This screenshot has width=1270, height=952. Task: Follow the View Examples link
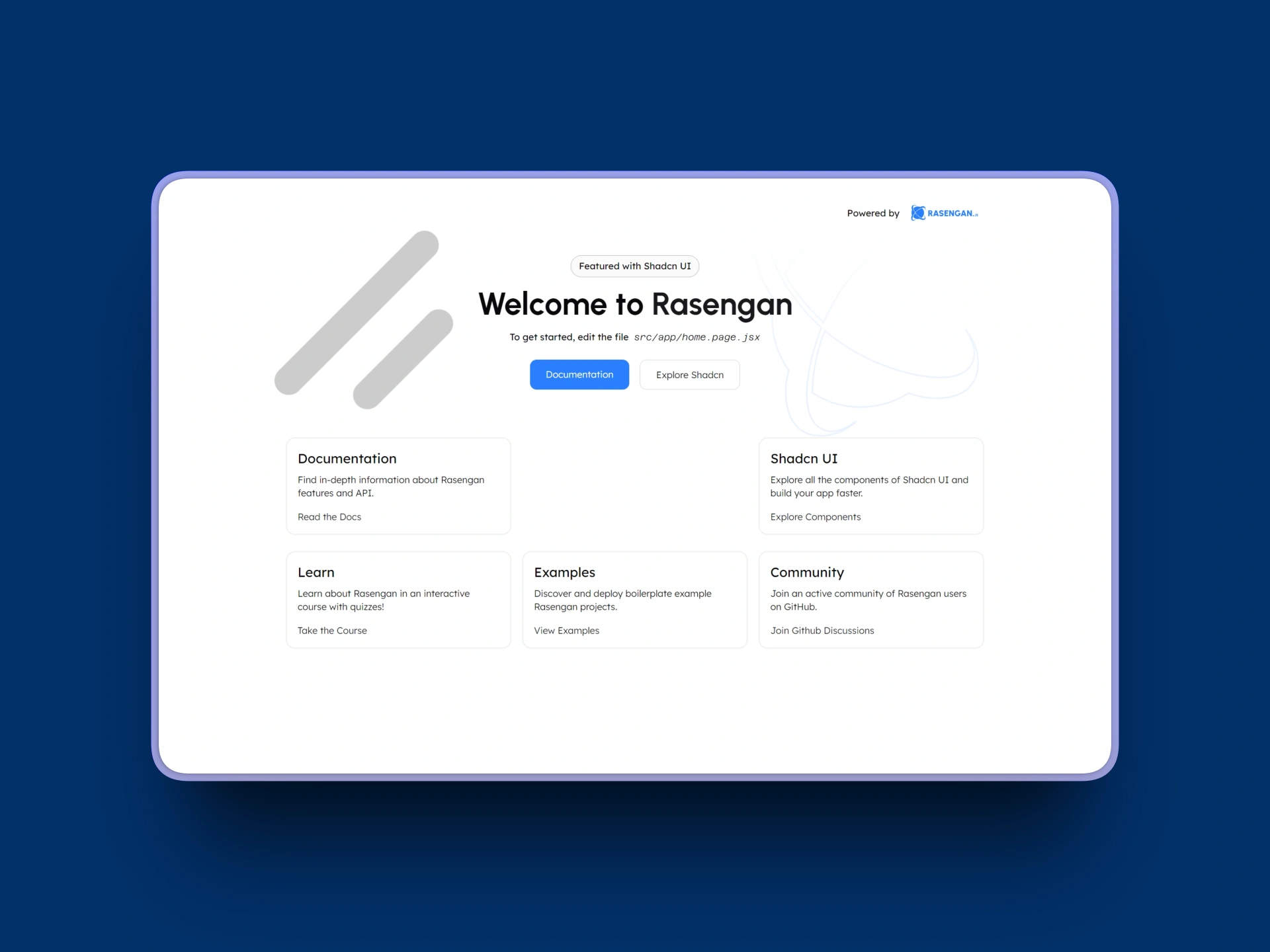pos(566,631)
